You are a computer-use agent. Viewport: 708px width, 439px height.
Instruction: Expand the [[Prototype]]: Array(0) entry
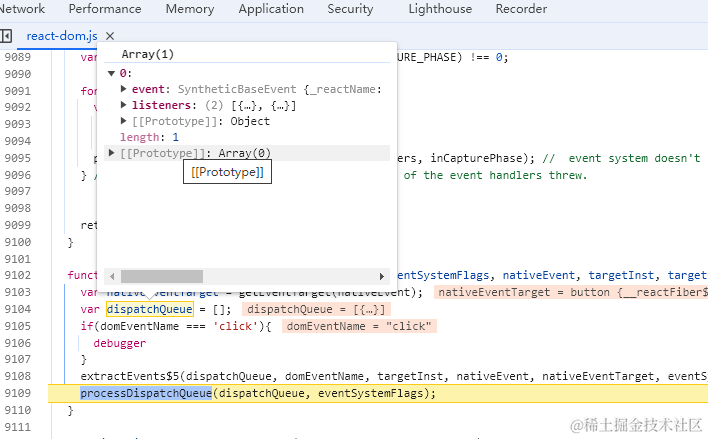(x=112, y=153)
